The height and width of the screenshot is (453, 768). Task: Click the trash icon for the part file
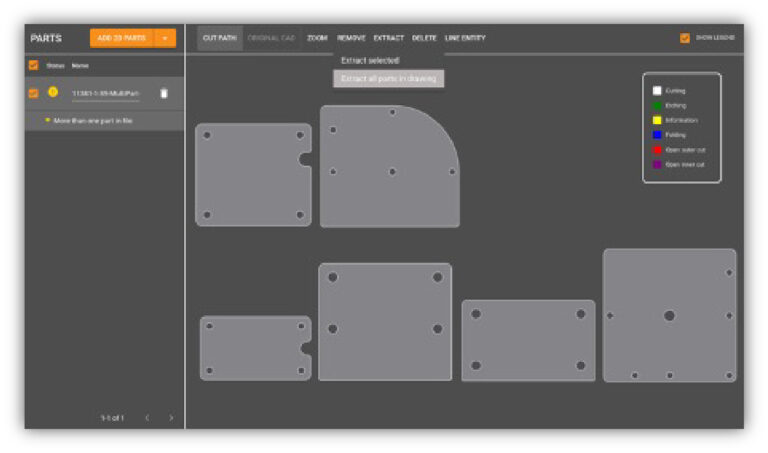pyautogui.click(x=164, y=93)
